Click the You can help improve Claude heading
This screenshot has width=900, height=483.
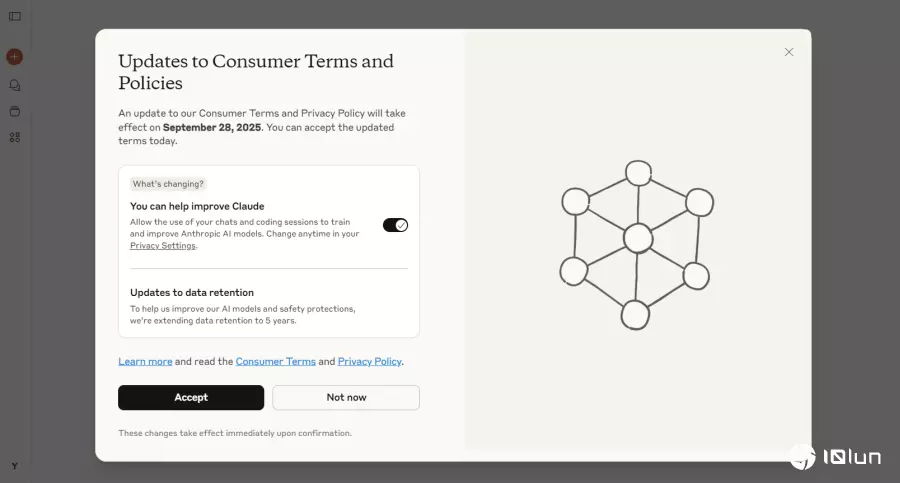(197, 206)
